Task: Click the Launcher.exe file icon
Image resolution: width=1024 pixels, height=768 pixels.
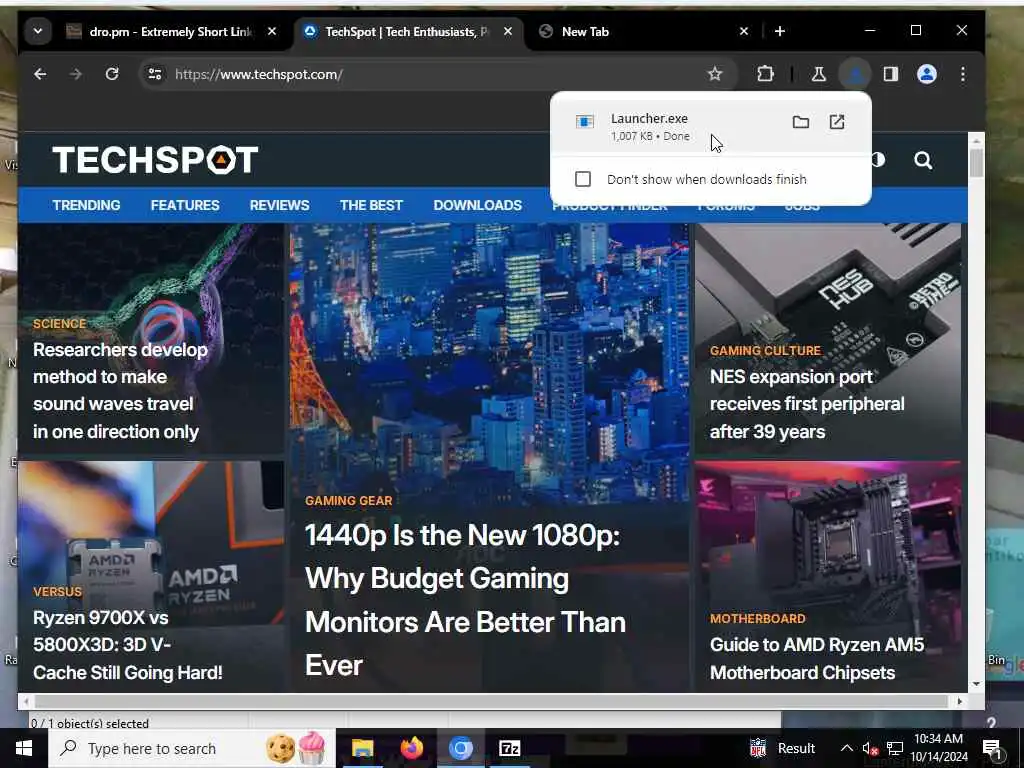Action: [x=584, y=122]
